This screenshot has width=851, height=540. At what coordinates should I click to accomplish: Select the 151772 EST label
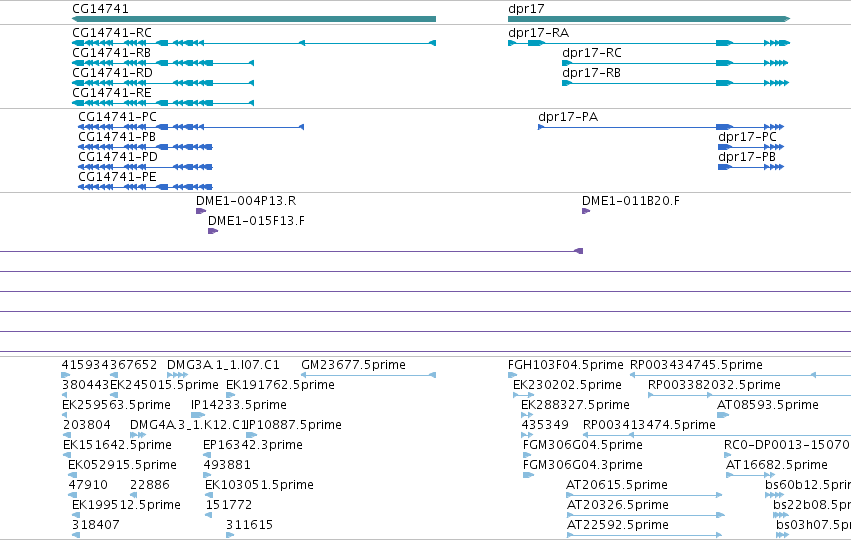click(228, 505)
